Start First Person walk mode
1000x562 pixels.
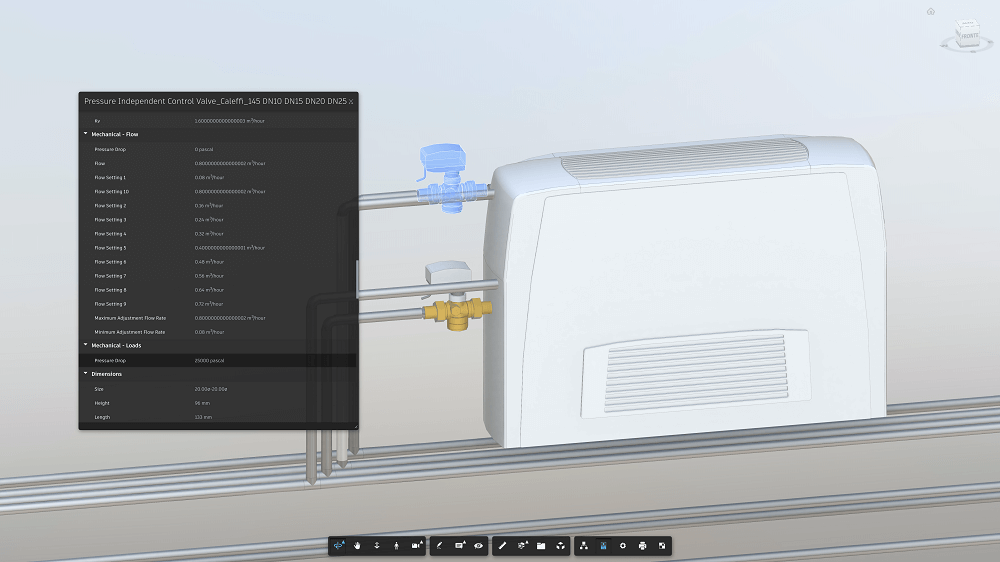click(x=396, y=546)
